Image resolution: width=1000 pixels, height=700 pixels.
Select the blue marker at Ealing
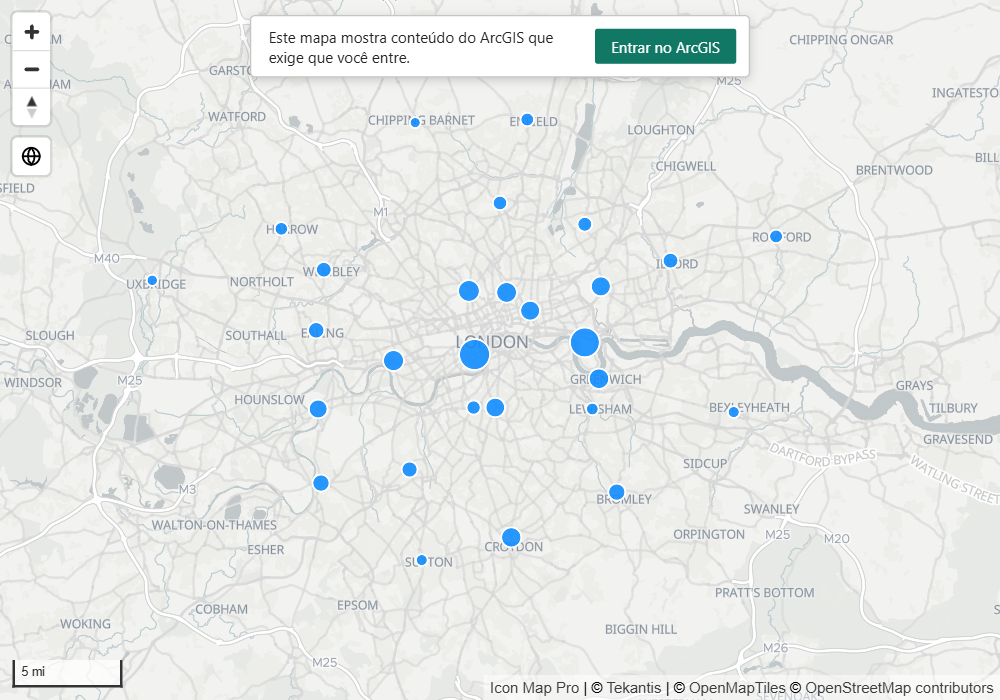316,331
